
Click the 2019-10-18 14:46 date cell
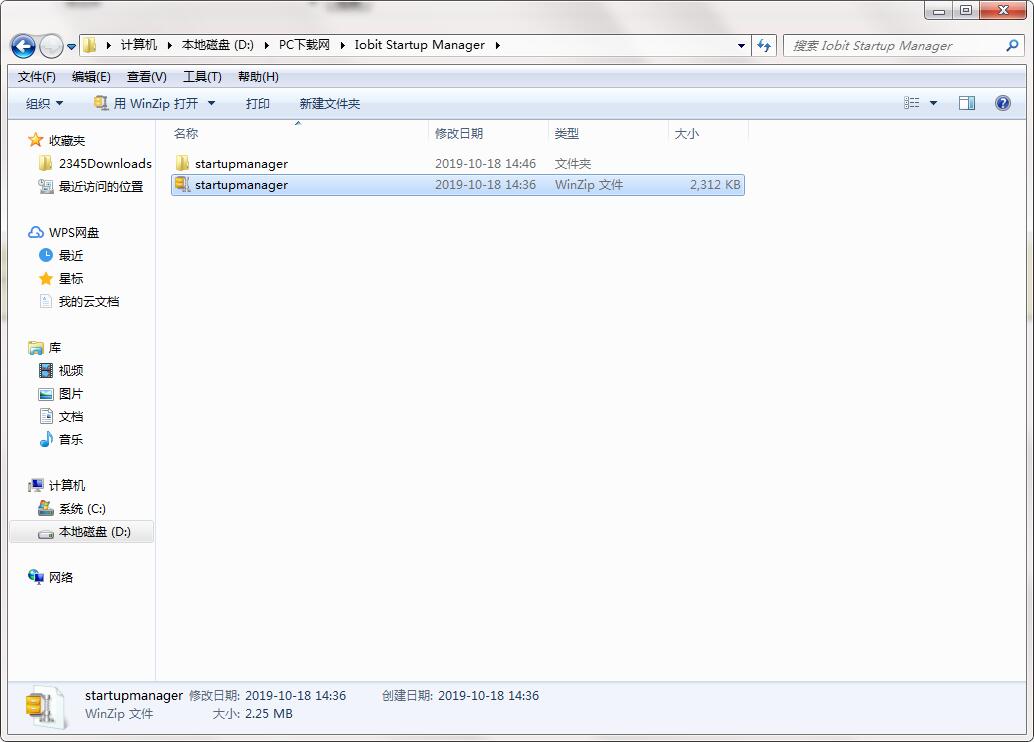click(x=485, y=163)
